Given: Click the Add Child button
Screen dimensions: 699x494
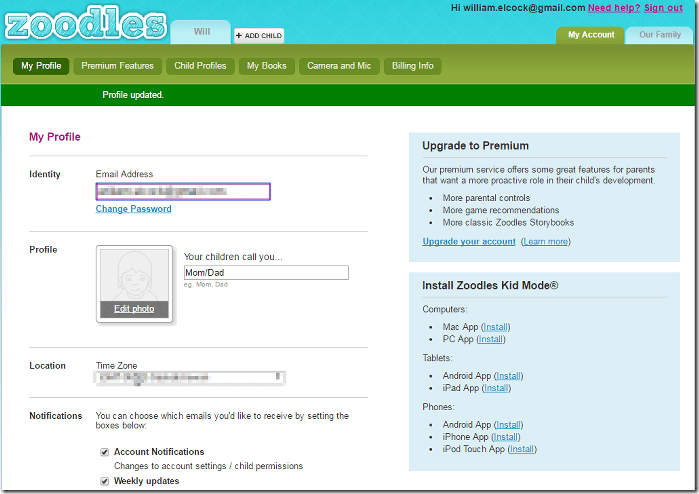Looking at the screenshot, I should click(x=259, y=36).
